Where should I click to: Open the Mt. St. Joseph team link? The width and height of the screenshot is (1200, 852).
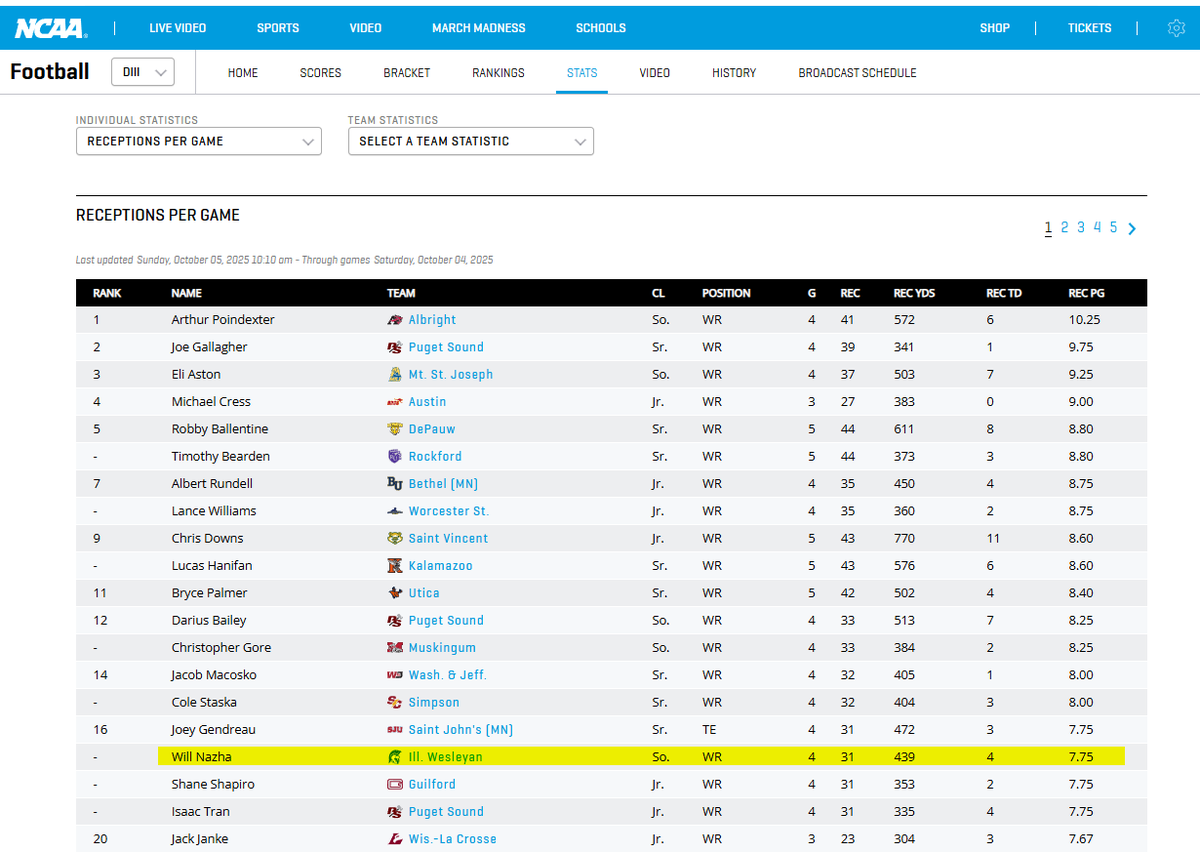(x=451, y=375)
